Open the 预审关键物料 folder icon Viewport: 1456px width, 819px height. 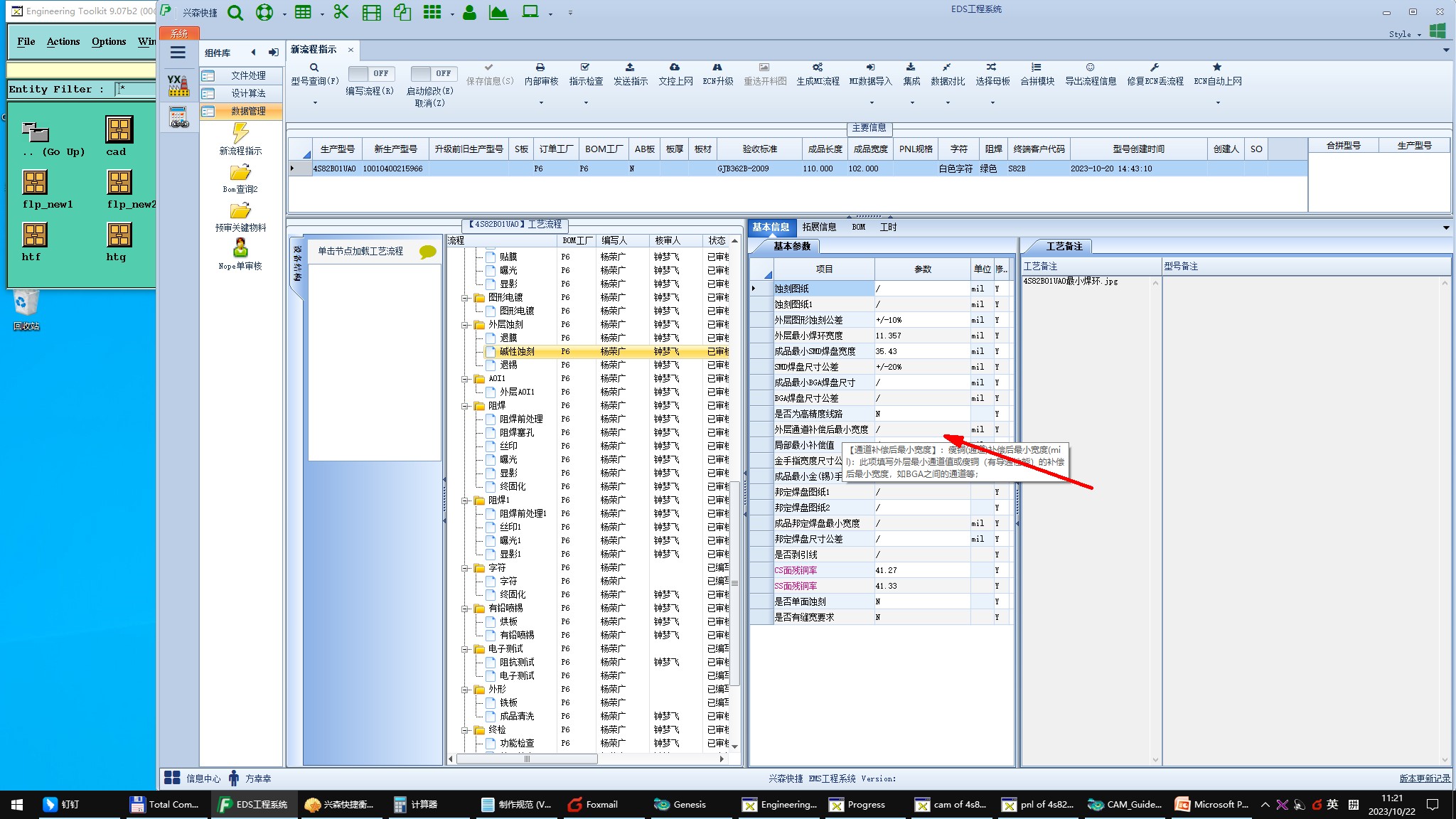[x=240, y=211]
